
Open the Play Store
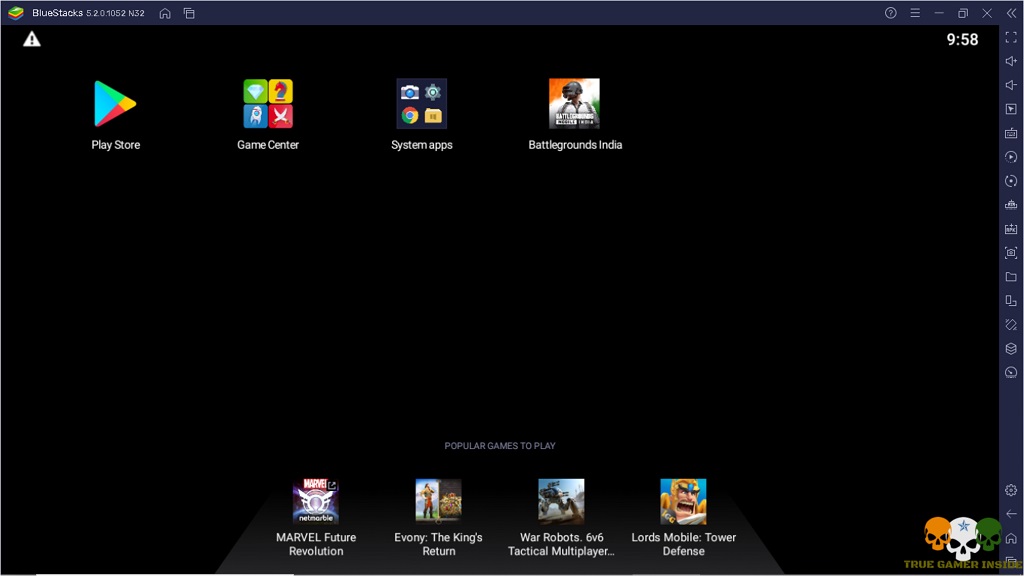[x=114, y=101]
